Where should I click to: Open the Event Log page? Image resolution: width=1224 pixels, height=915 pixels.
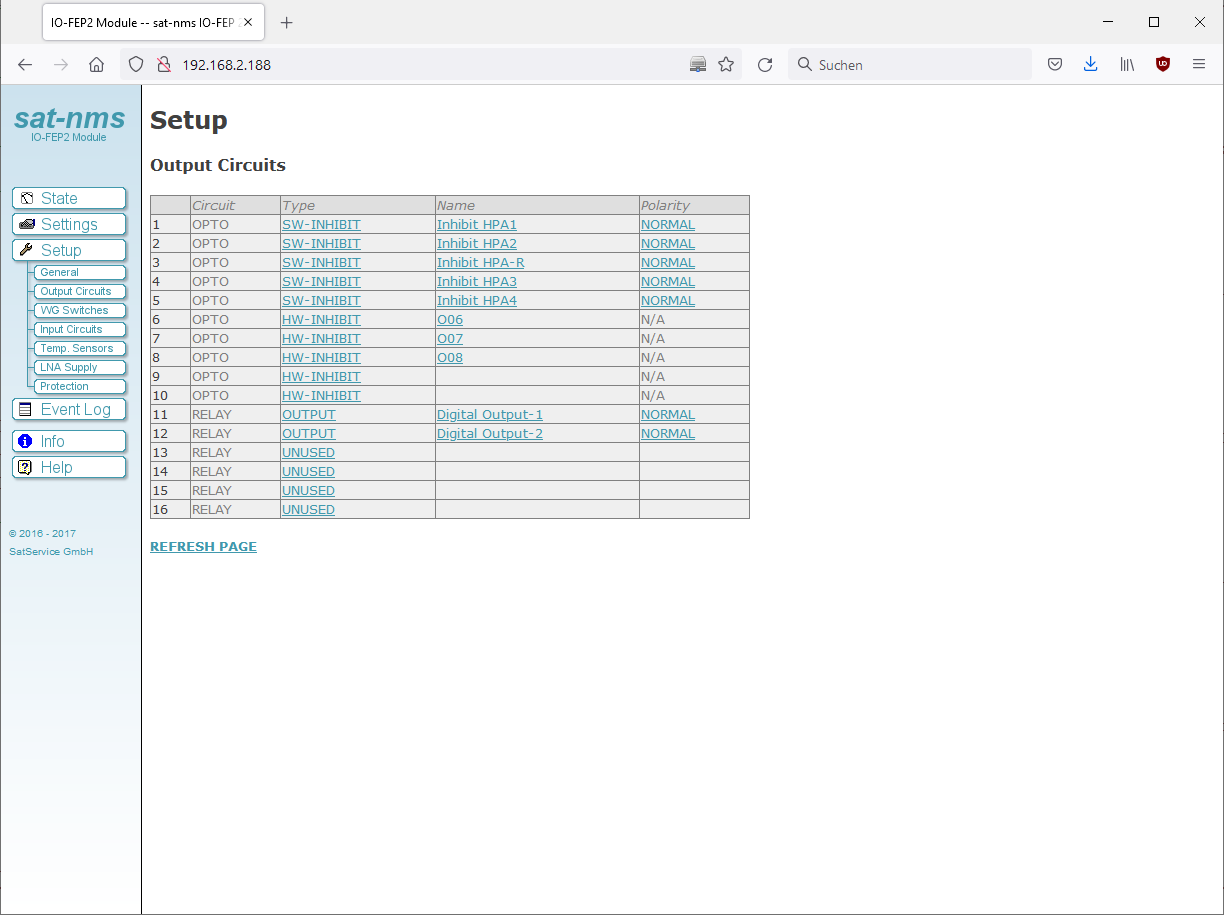point(69,409)
